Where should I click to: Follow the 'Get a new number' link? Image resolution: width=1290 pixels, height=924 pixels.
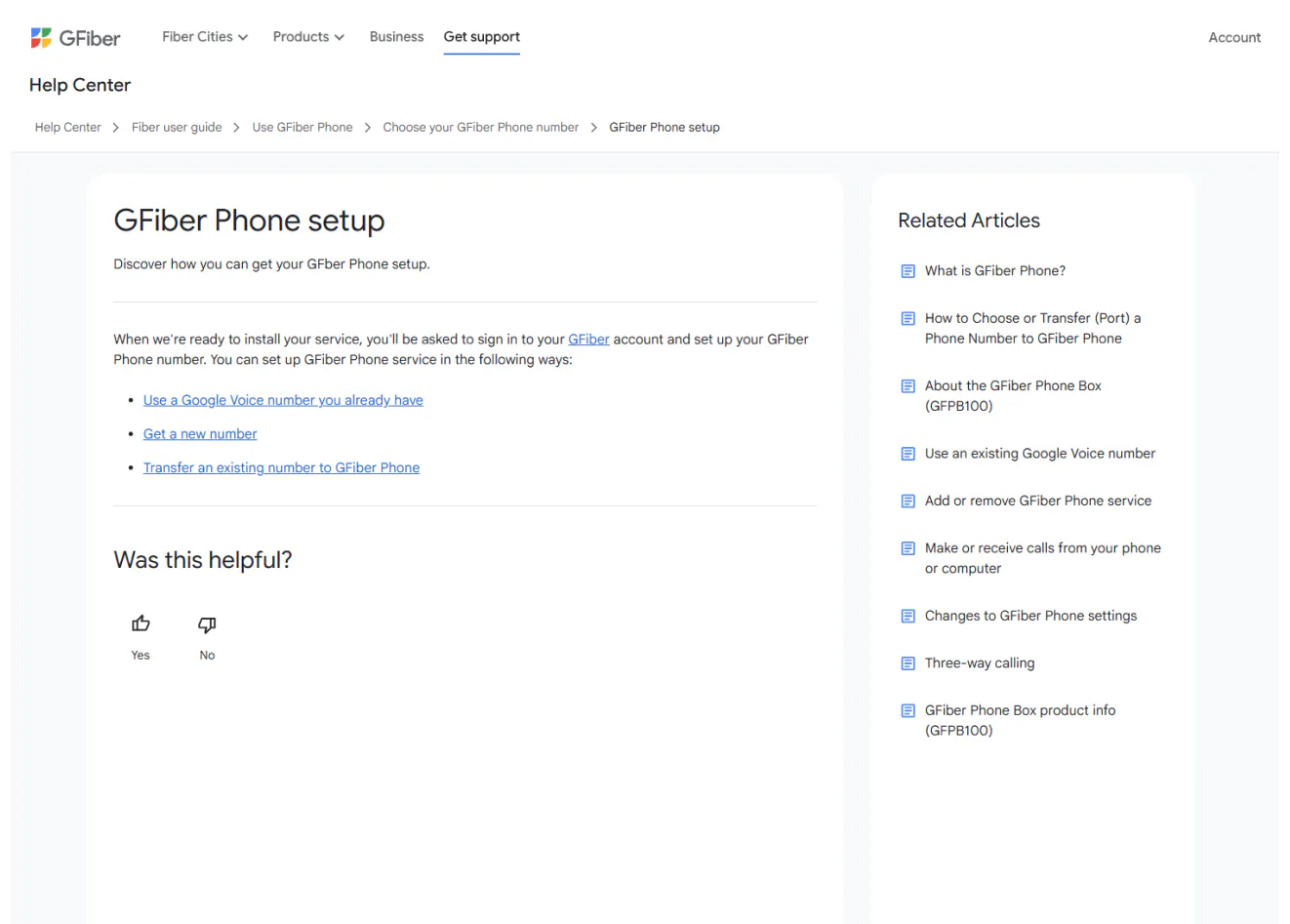click(200, 434)
